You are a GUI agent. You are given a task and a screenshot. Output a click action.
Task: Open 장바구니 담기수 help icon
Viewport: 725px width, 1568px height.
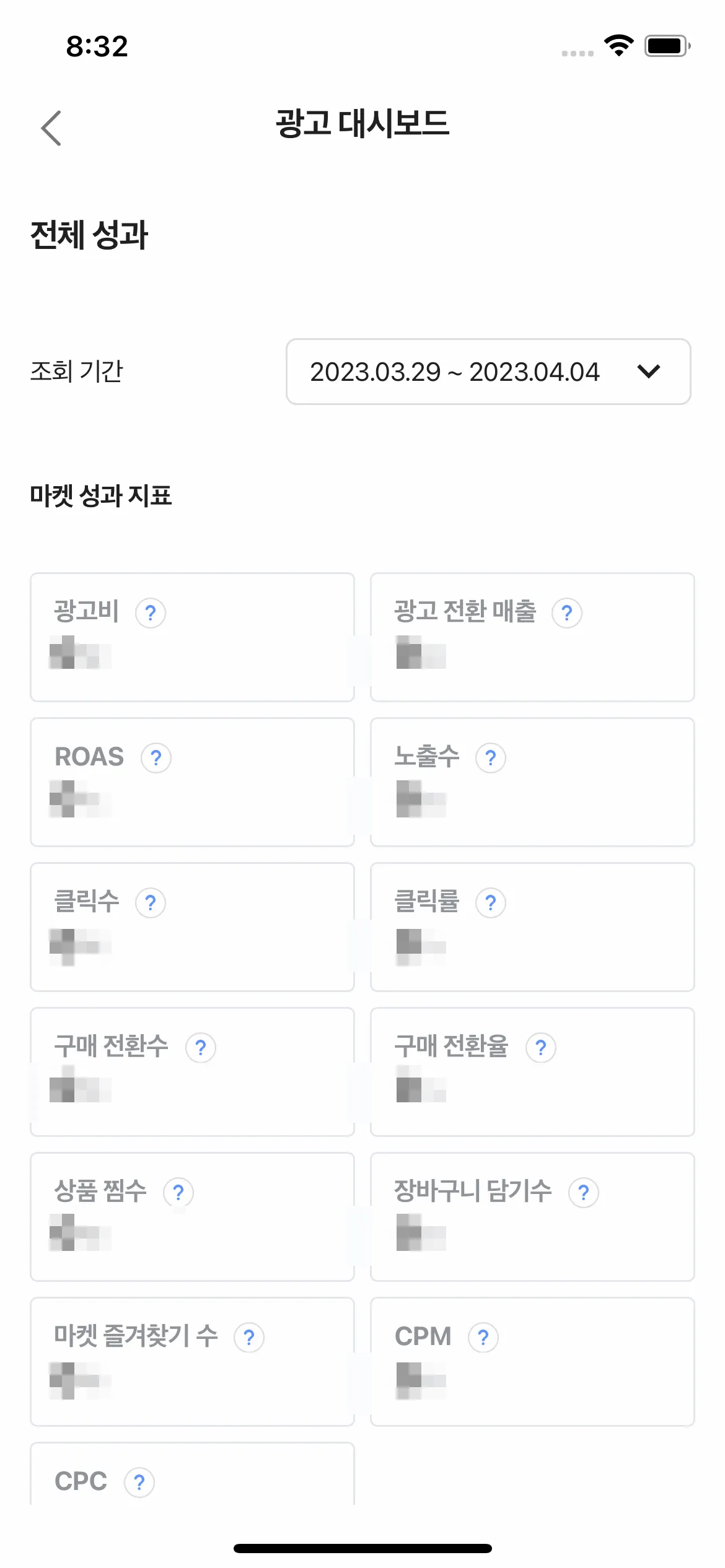click(x=584, y=1193)
